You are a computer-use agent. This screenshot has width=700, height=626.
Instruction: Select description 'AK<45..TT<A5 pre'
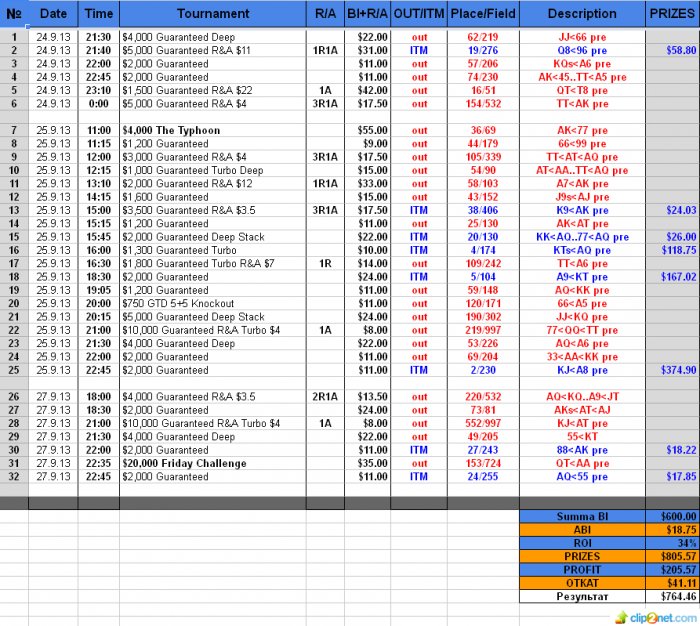(x=582, y=77)
